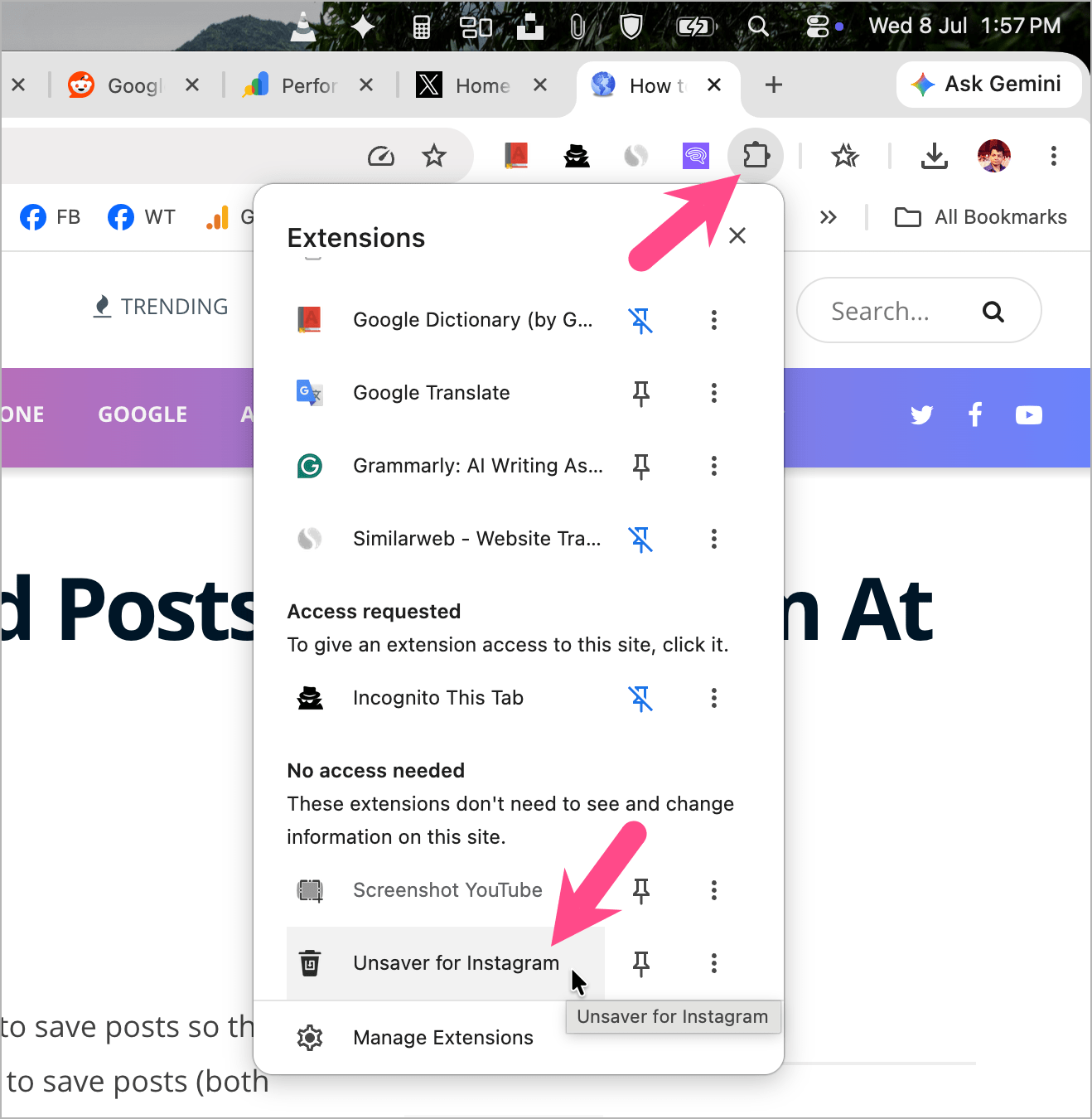Screen dimensions: 1092x1119
Task: Select Unsaver for Instagram extension
Action: (x=446, y=963)
